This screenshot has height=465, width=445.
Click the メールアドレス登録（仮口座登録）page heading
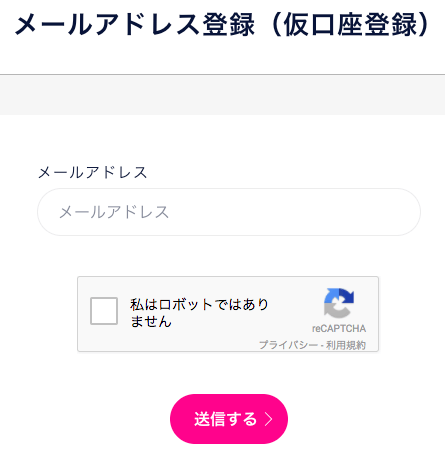223,25
